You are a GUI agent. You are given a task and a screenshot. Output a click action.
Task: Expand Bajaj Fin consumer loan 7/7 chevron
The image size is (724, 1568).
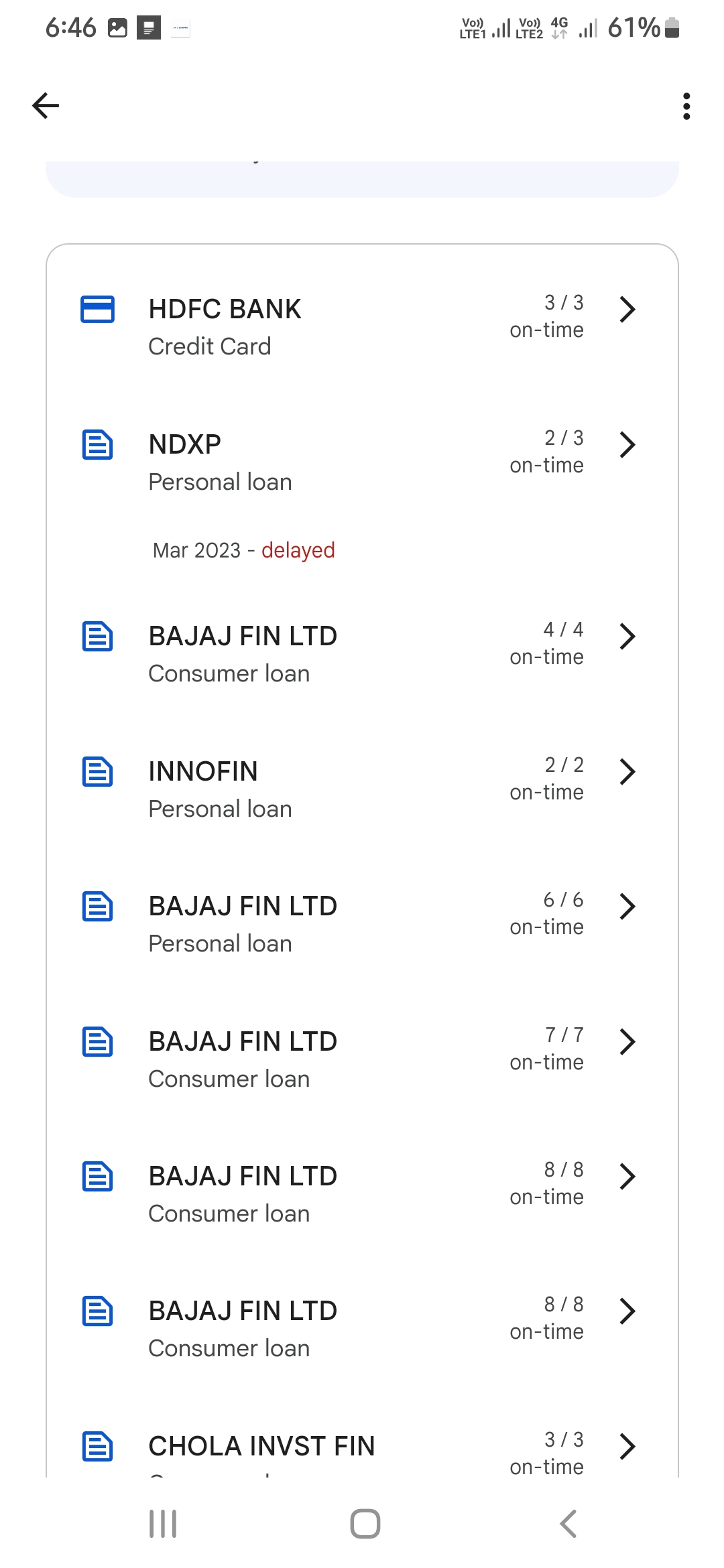coord(627,1042)
